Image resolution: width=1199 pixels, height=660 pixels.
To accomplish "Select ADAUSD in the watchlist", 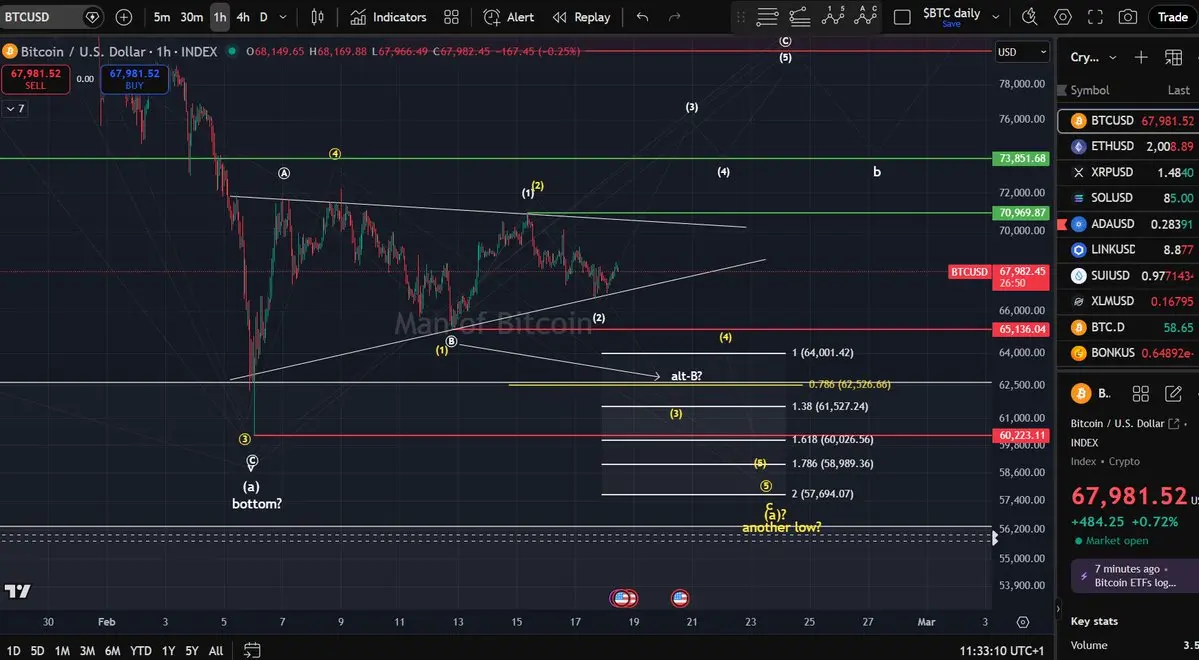I will [1129, 223].
